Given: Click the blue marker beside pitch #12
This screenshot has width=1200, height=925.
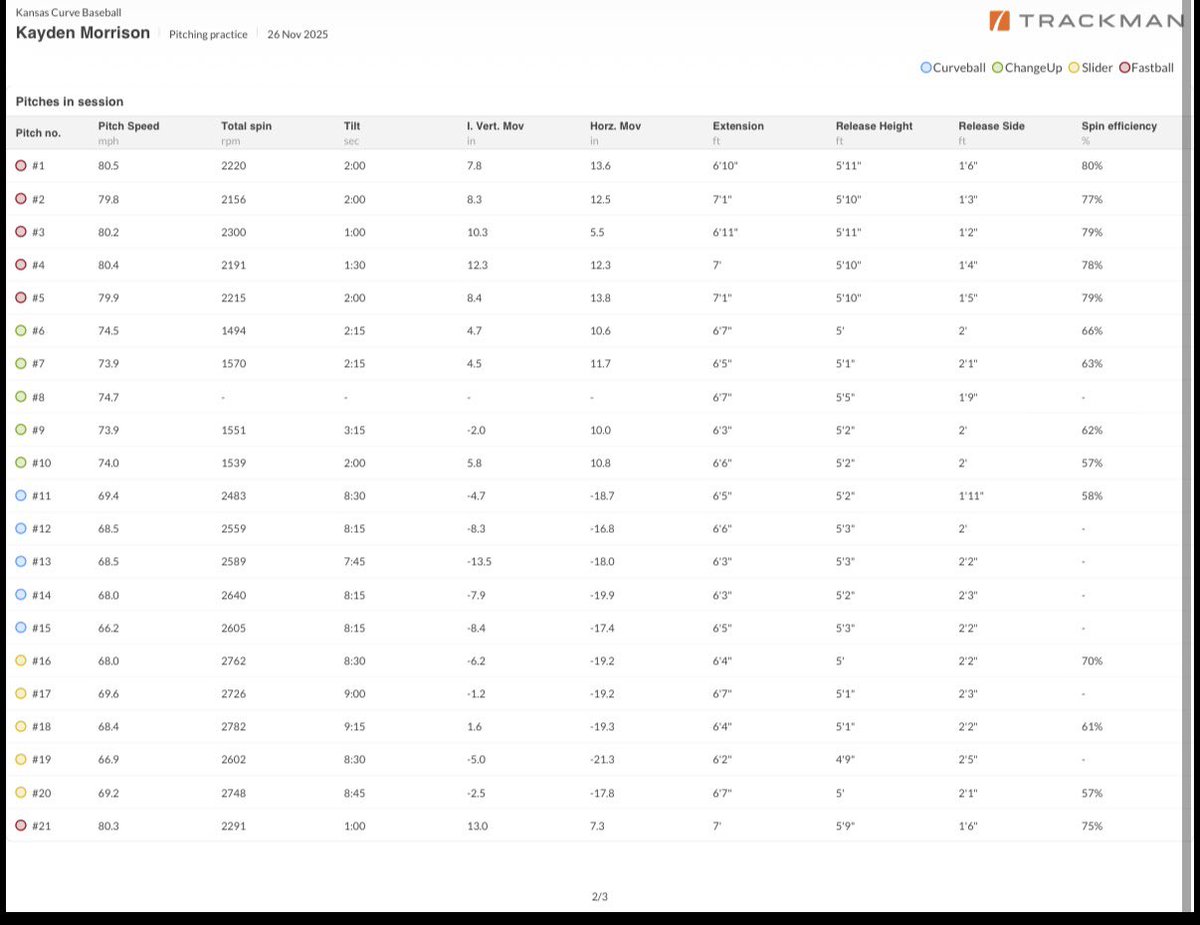Looking at the screenshot, I should click(21, 529).
